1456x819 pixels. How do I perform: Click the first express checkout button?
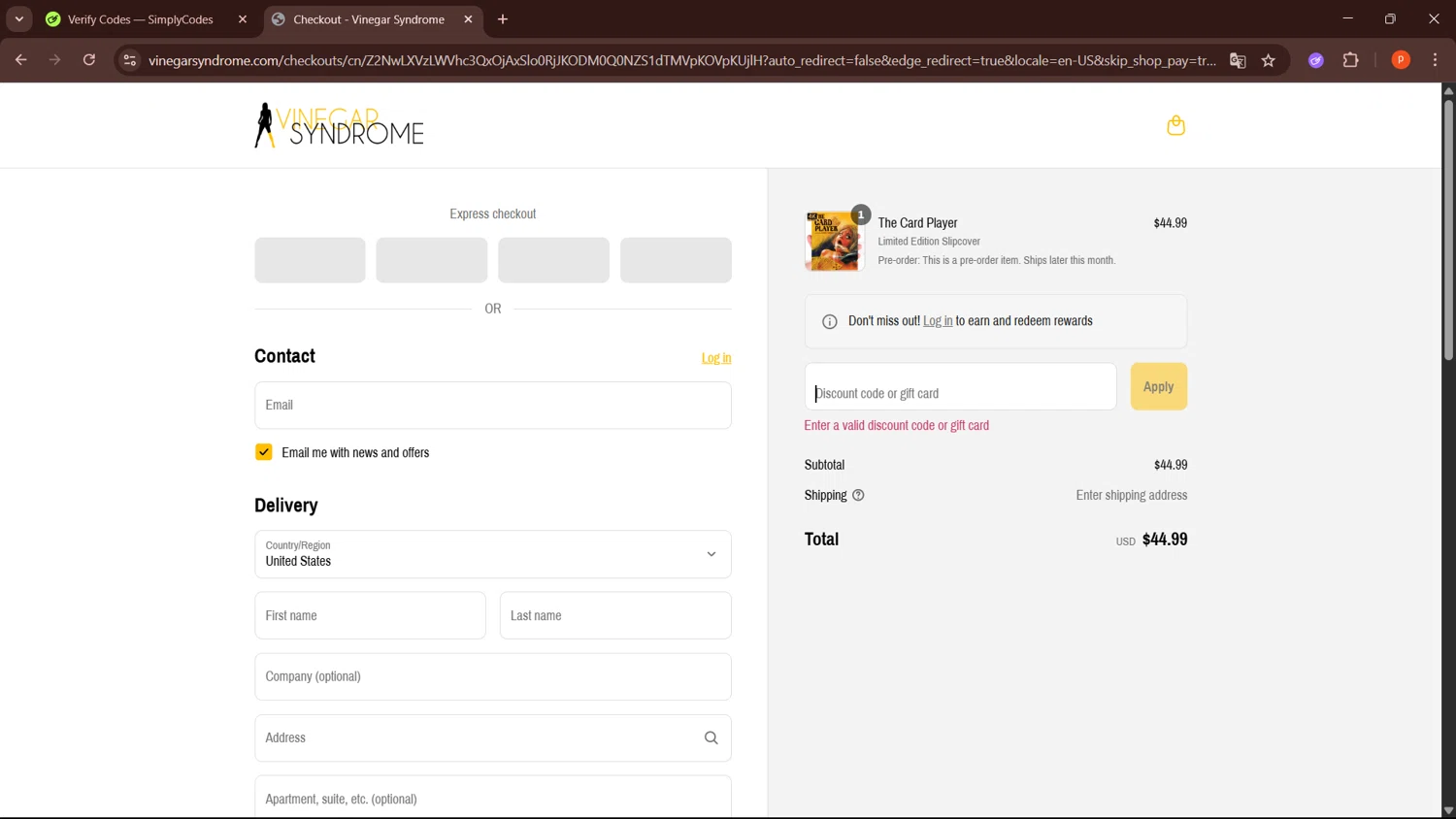tap(310, 260)
